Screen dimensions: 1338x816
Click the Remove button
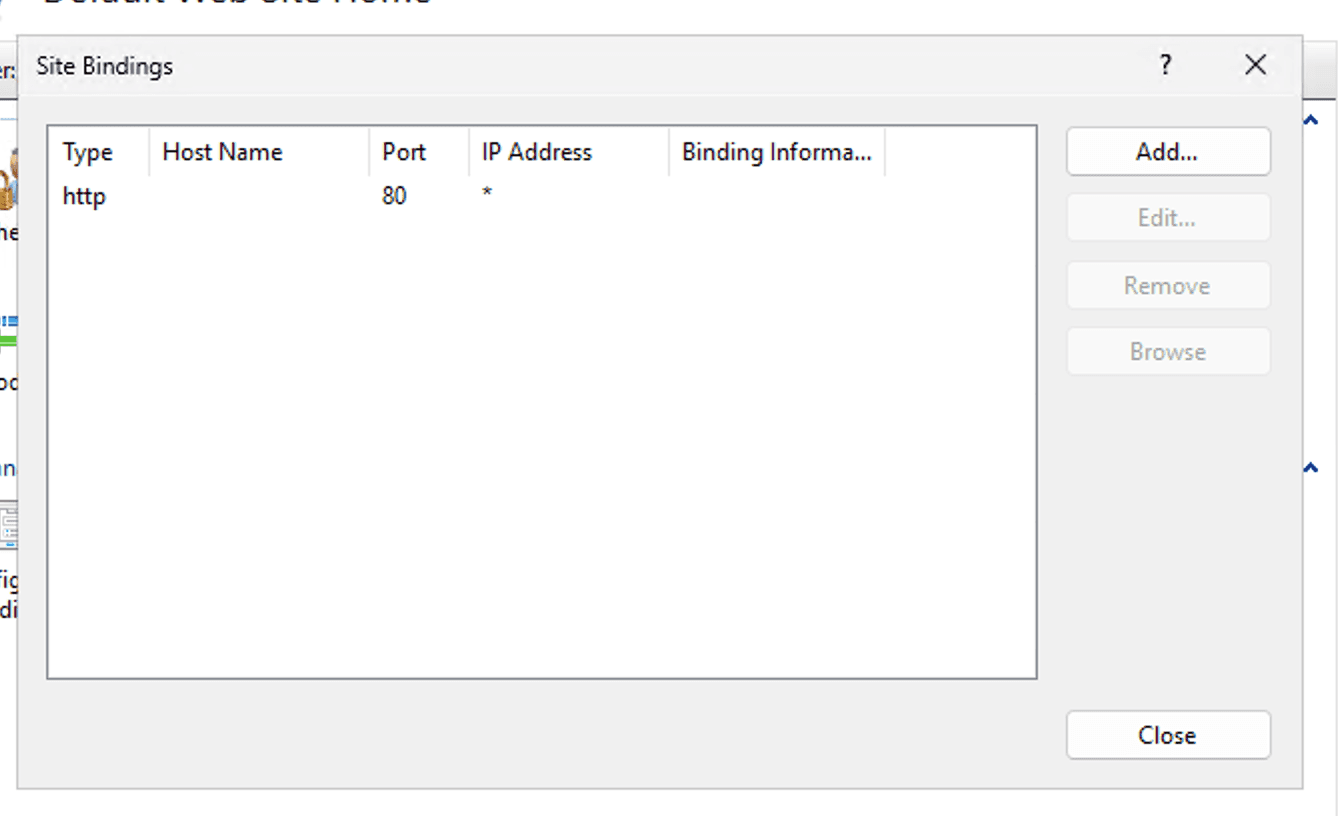coord(1167,286)
